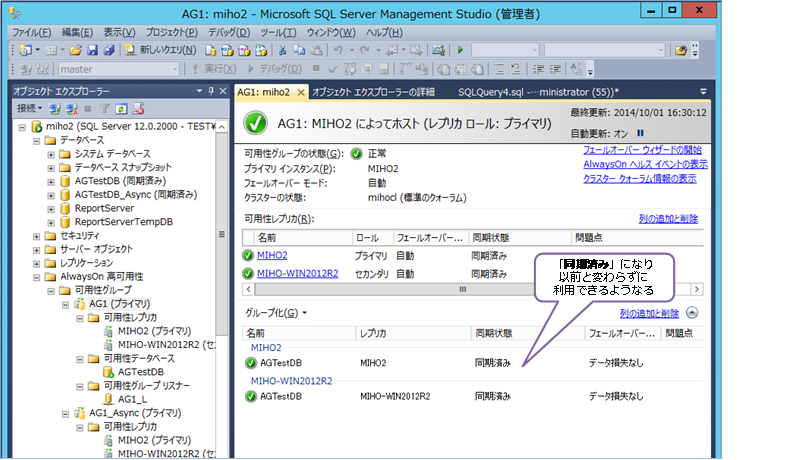Click the 同期状態 header in lower grid
800x460 pixels.
click(528, 334)
